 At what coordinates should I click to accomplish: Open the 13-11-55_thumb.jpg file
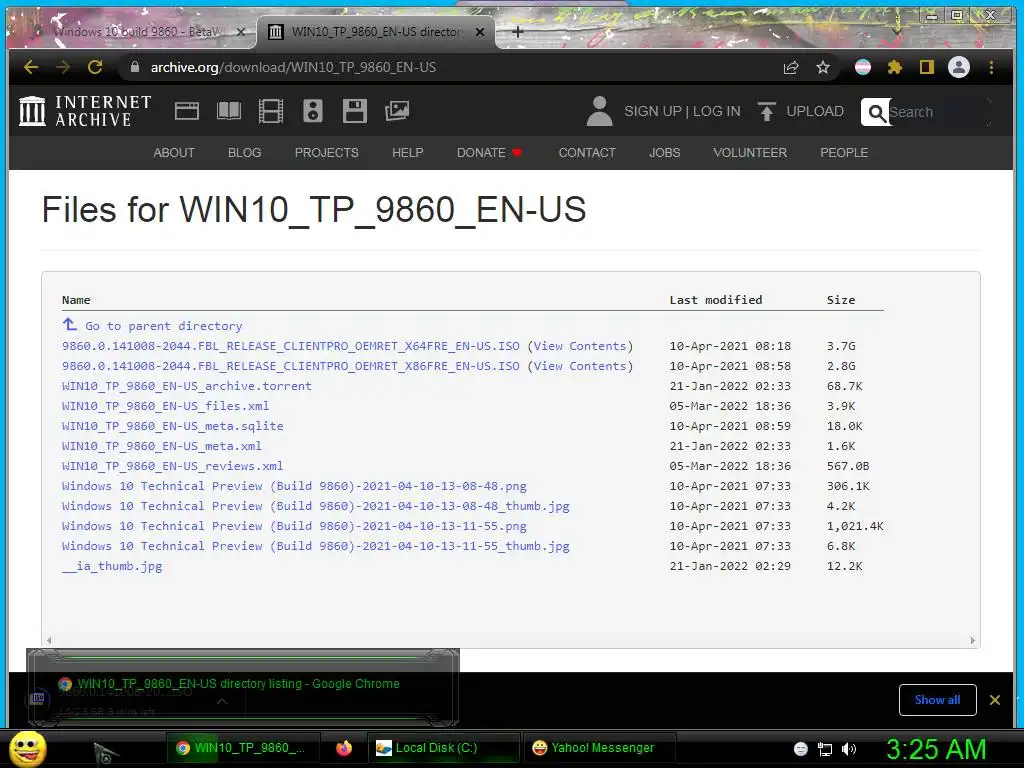[x=315, y=546]
